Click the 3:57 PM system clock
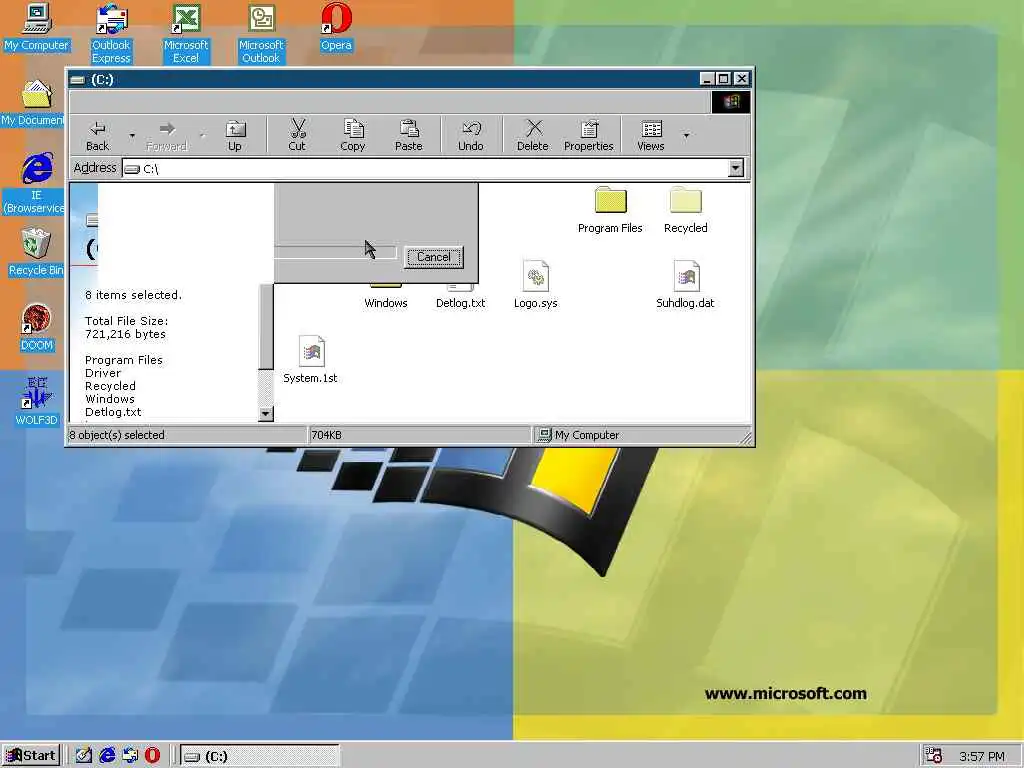 (x=982, y=757)
